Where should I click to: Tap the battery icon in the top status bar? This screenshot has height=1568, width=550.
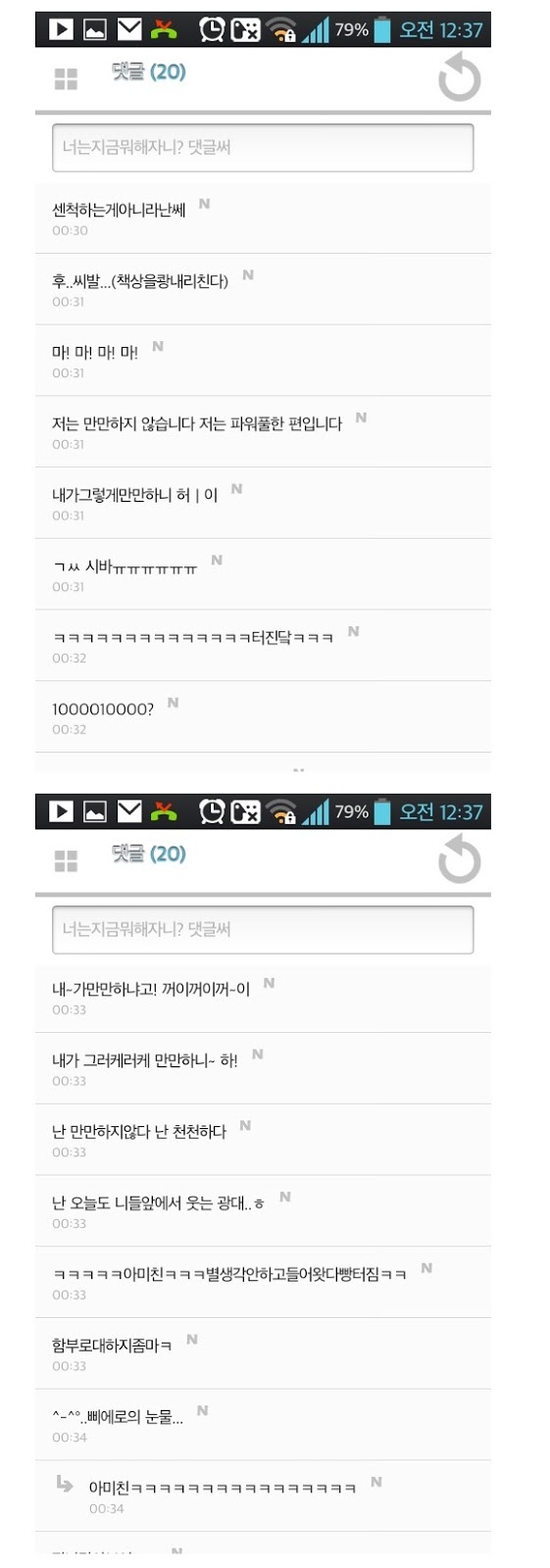coord(382,29)
